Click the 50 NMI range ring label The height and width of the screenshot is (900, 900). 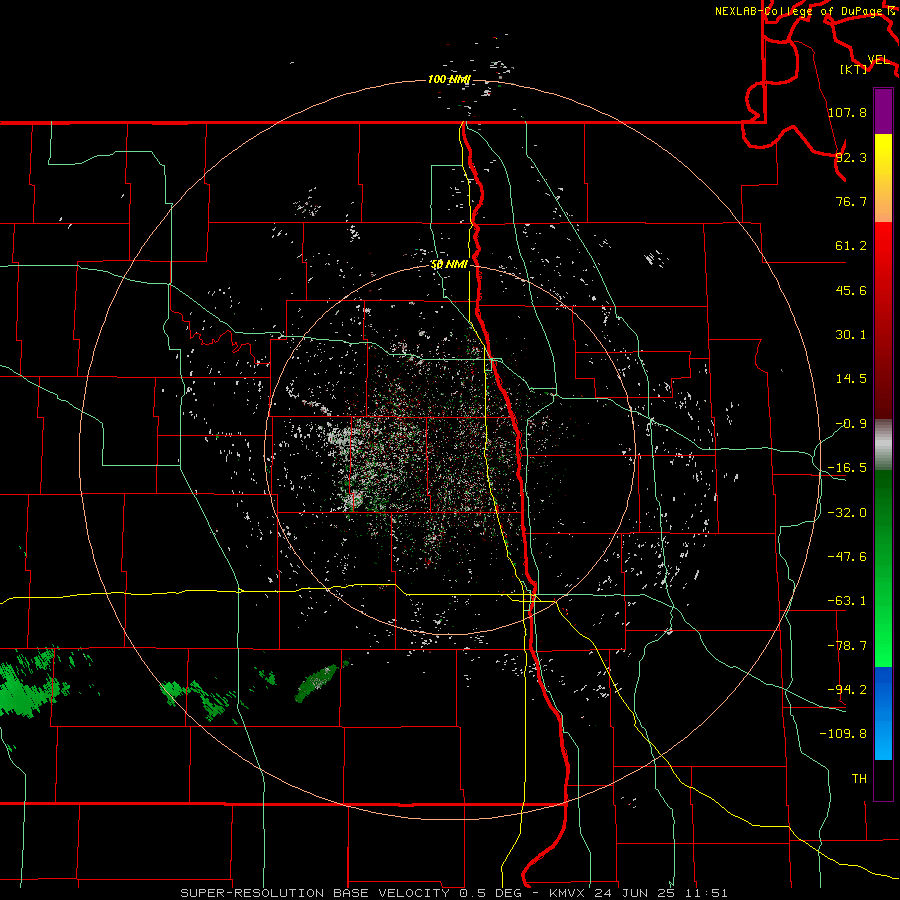pos(449,265)
